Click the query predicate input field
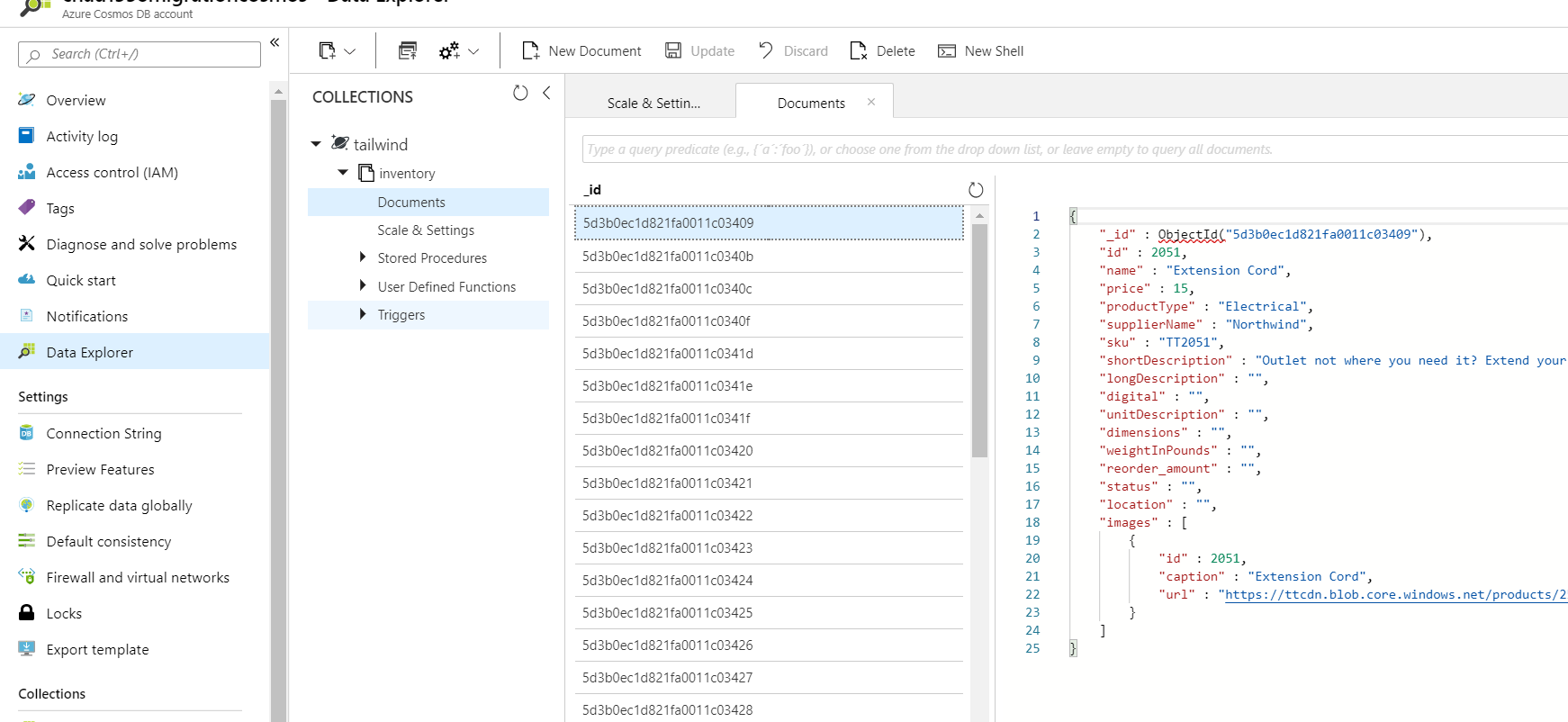This screenshot has width=1568, height=722. (1075, 149)
